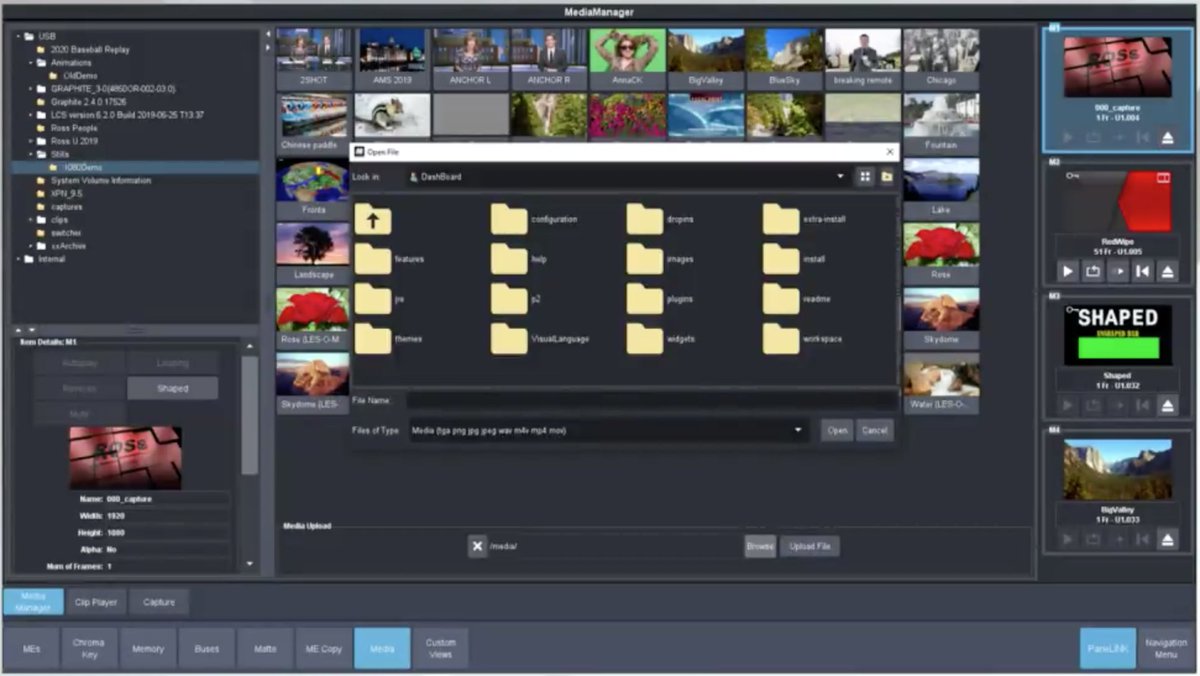
Task: Cancel the Open File dialog
Action: pyautogui.click(x=874, y=430)
